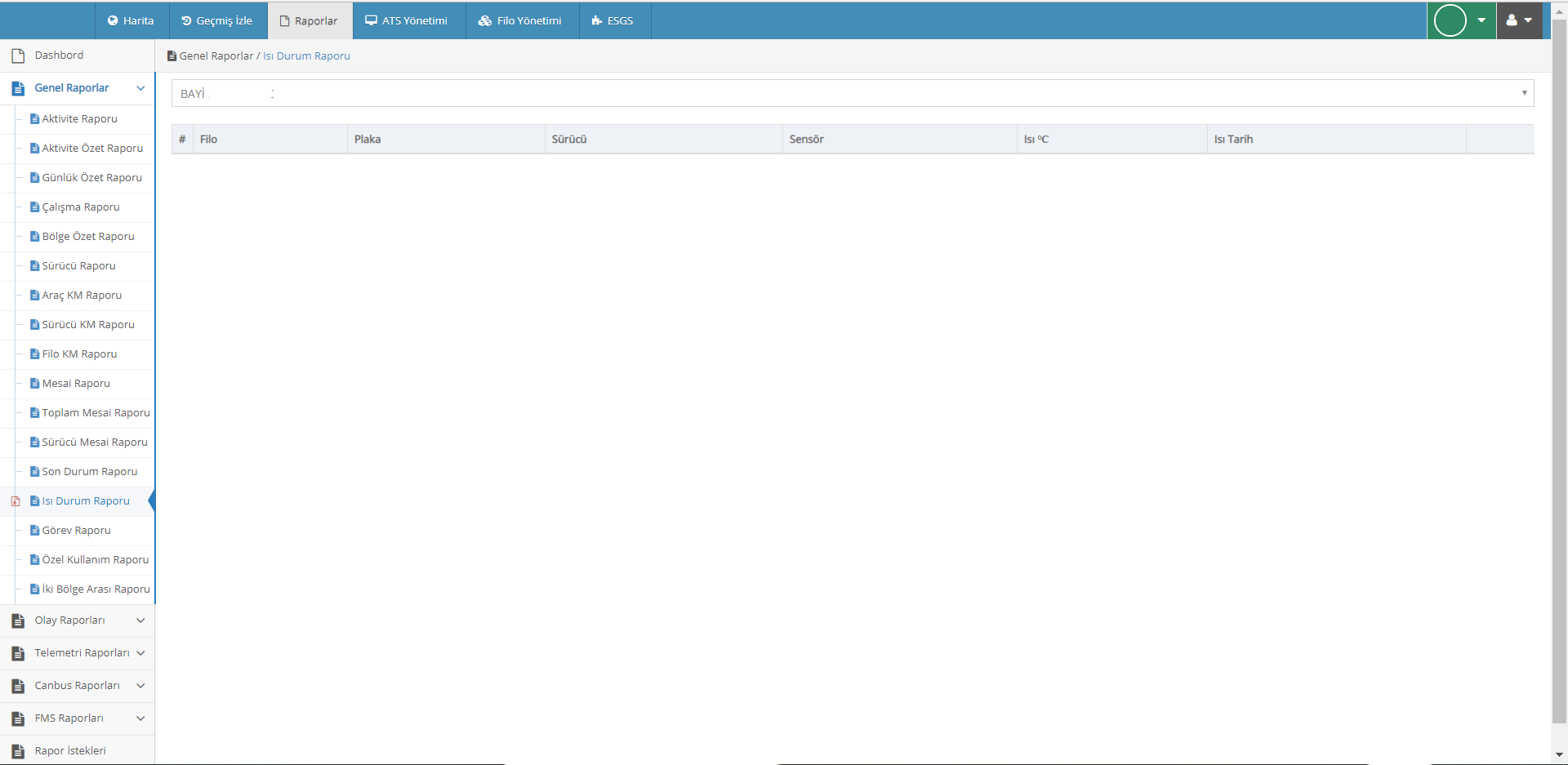The height and width of the screenshot is (765, 1568).
Task: Expand the FMS Raporları section
Action: [x=78, y=718]
